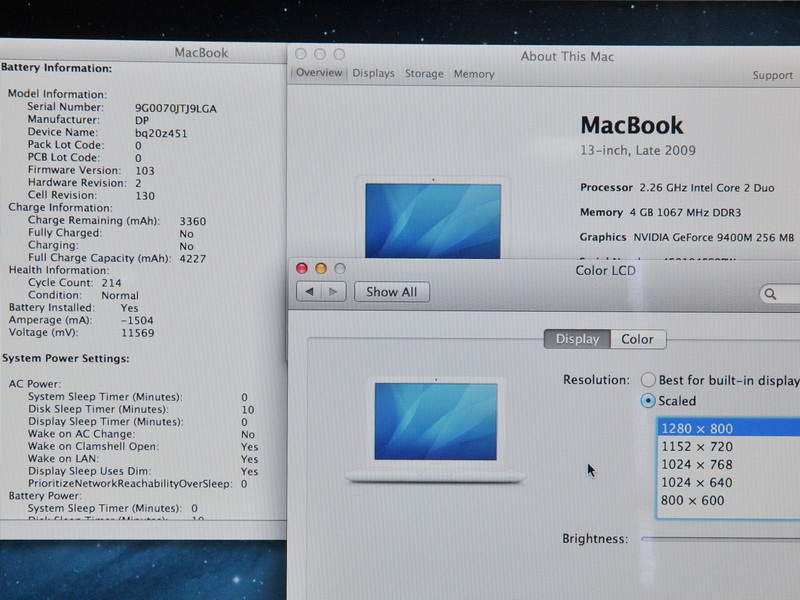This screenshot has width=800, height=600.
Task: Click the 13-inch, Late 2009 model text
Action: pyautogui.click(x=638, y=151)
